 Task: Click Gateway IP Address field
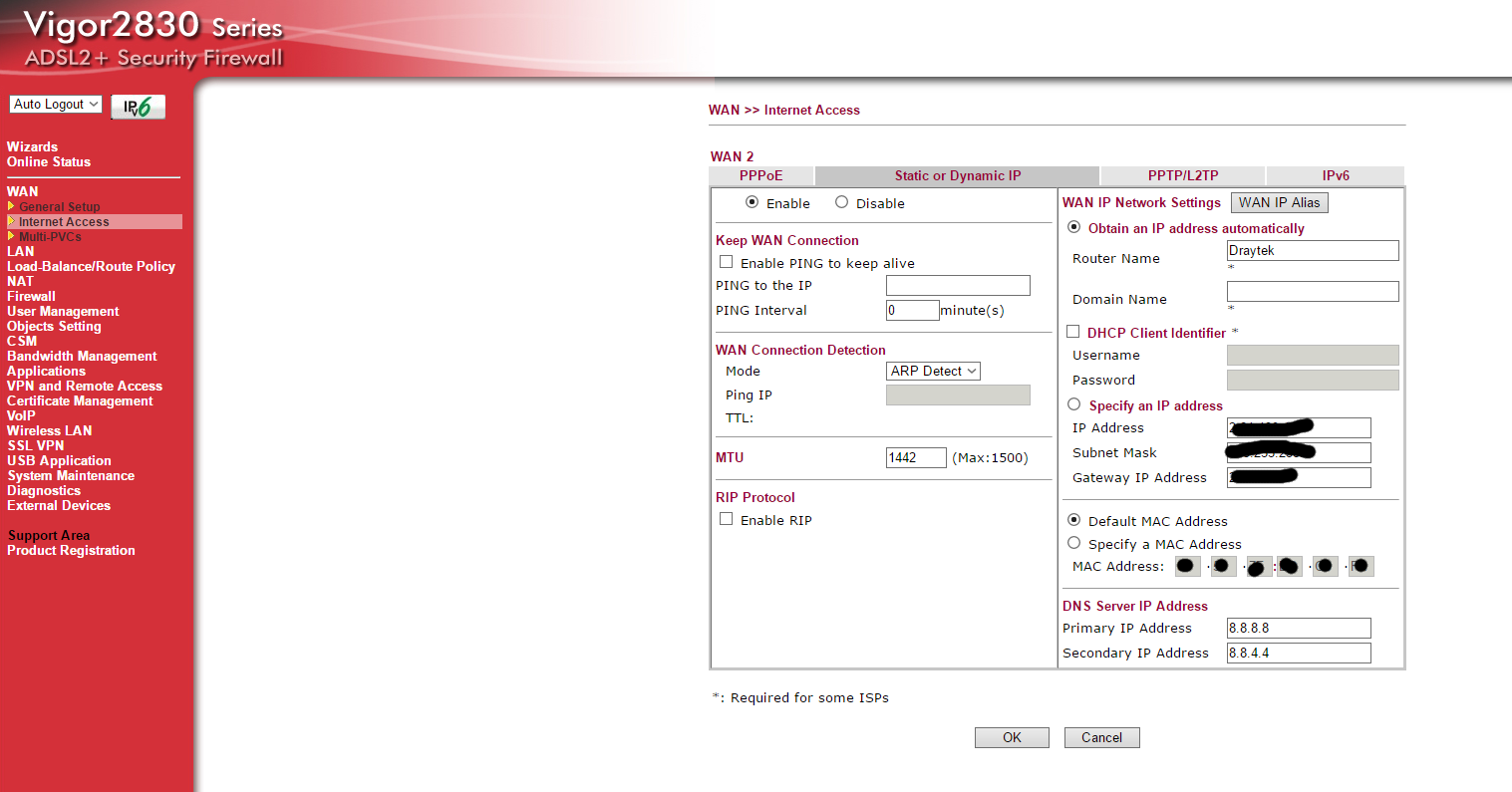point(1299,478)
